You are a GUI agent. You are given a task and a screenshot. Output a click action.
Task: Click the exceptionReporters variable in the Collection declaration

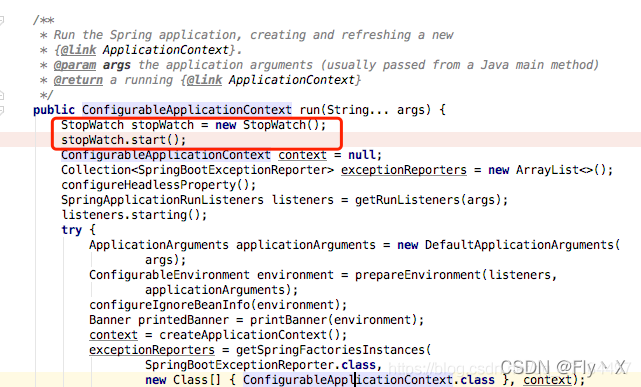(x=404, y=170)
